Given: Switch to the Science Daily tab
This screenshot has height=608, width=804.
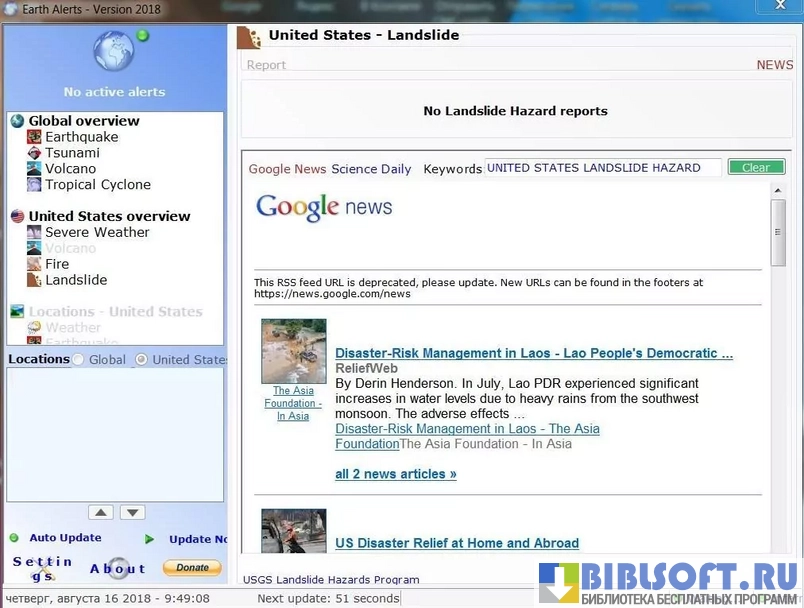Looking at the screenshot, I should tap(371, 169).
